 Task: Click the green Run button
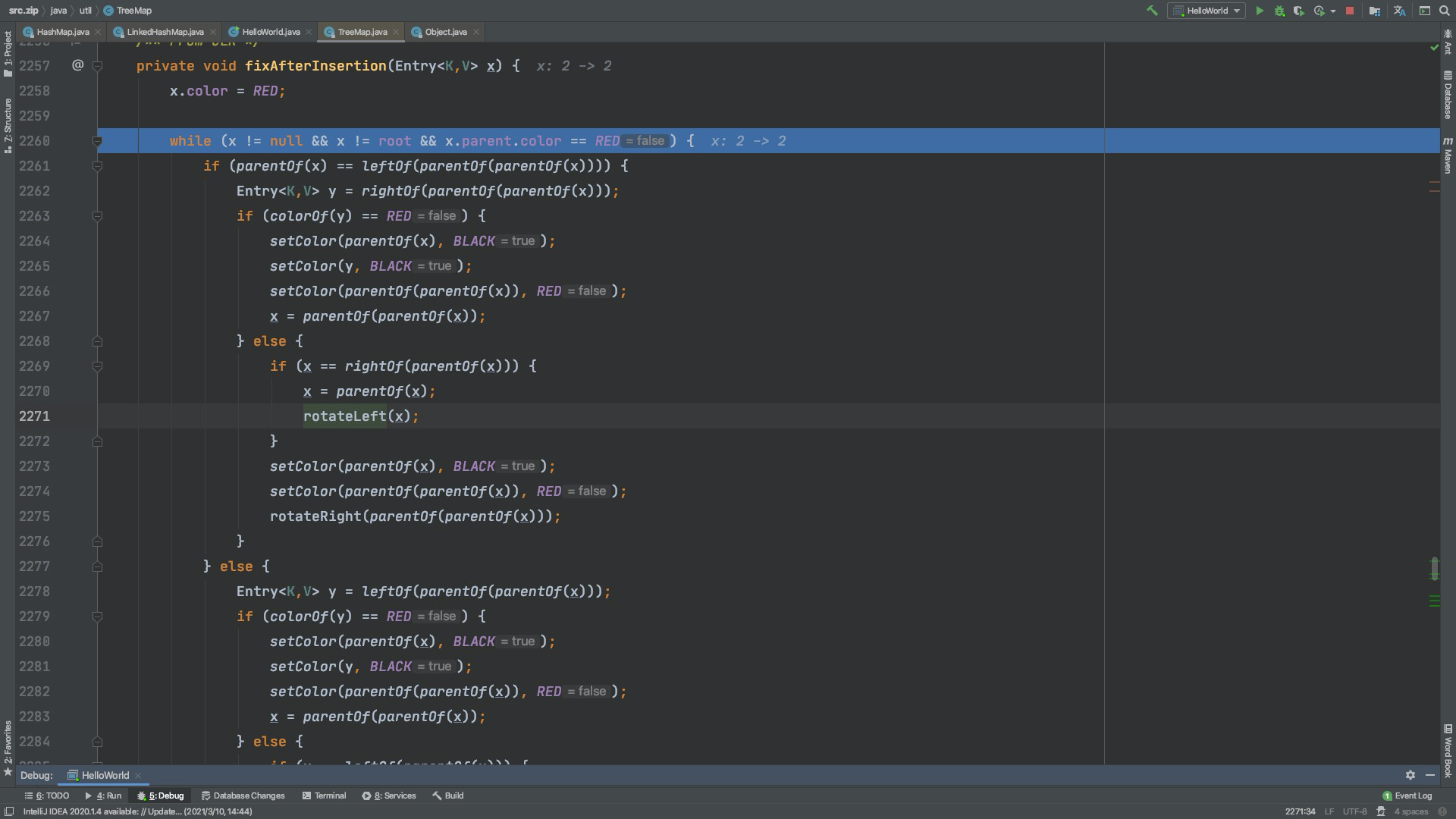pyautogui.click(x=1260, y=11)
